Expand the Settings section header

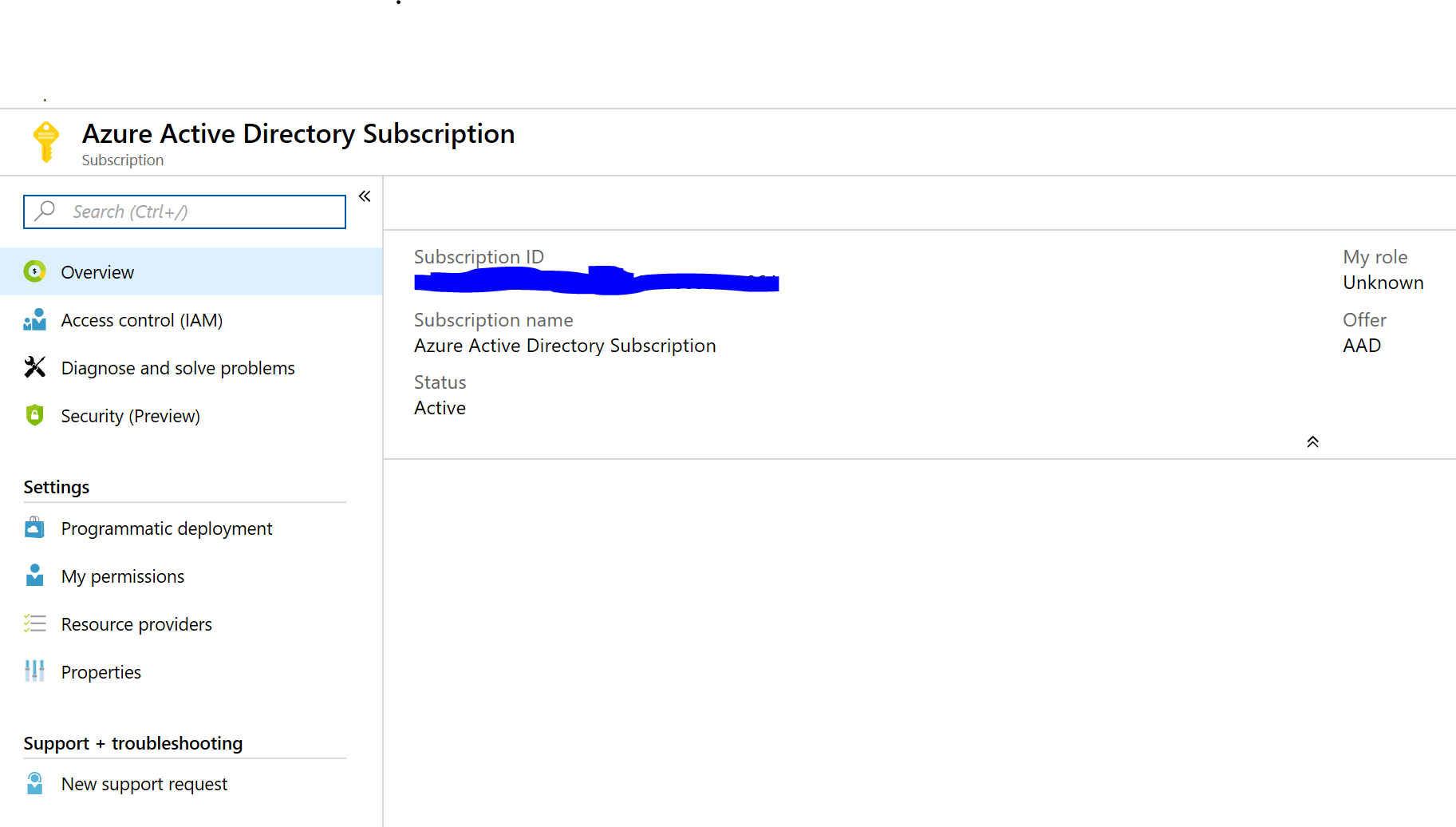(x=56, y=486)
